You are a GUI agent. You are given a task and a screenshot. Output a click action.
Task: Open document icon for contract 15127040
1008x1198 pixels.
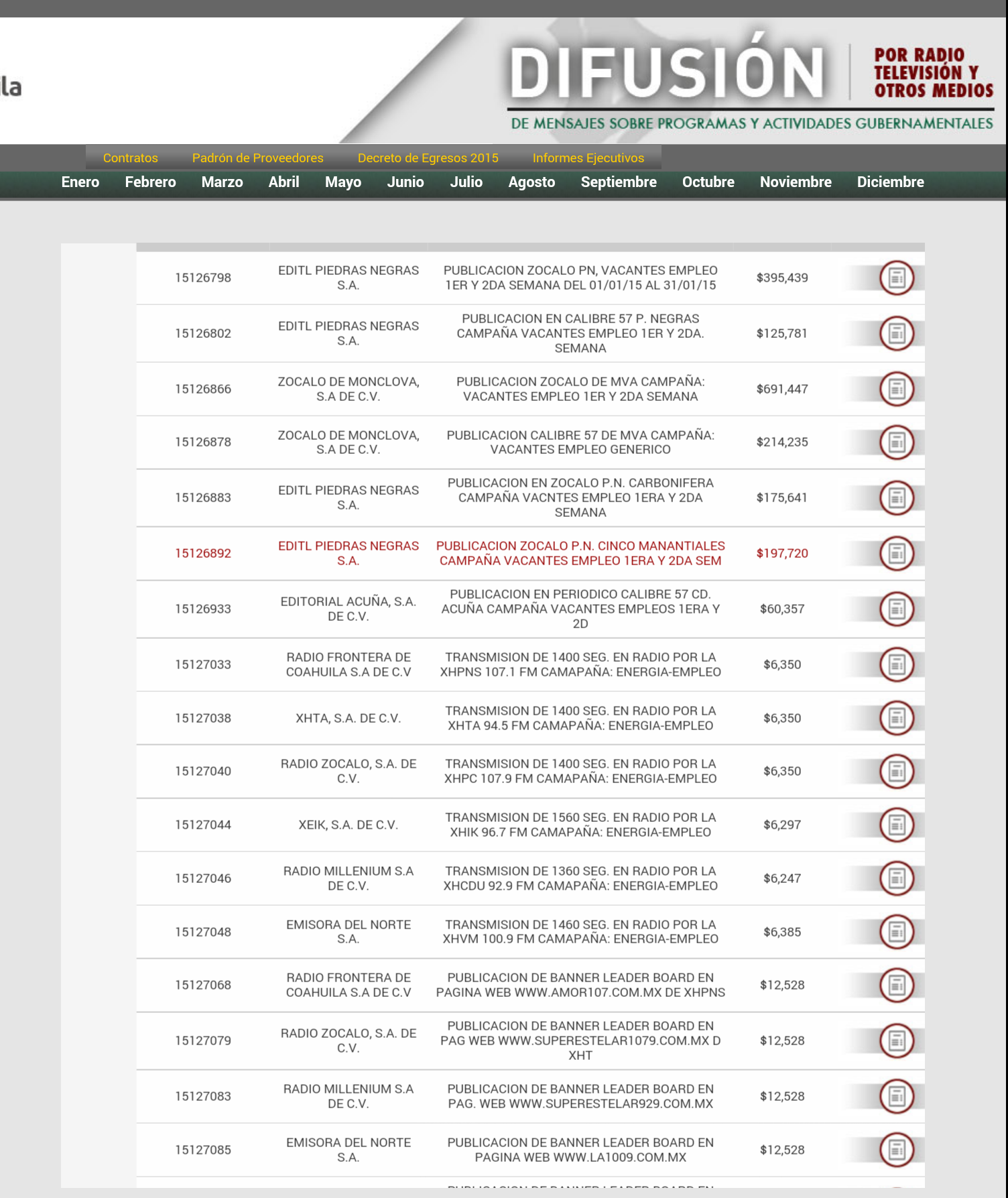897,771
